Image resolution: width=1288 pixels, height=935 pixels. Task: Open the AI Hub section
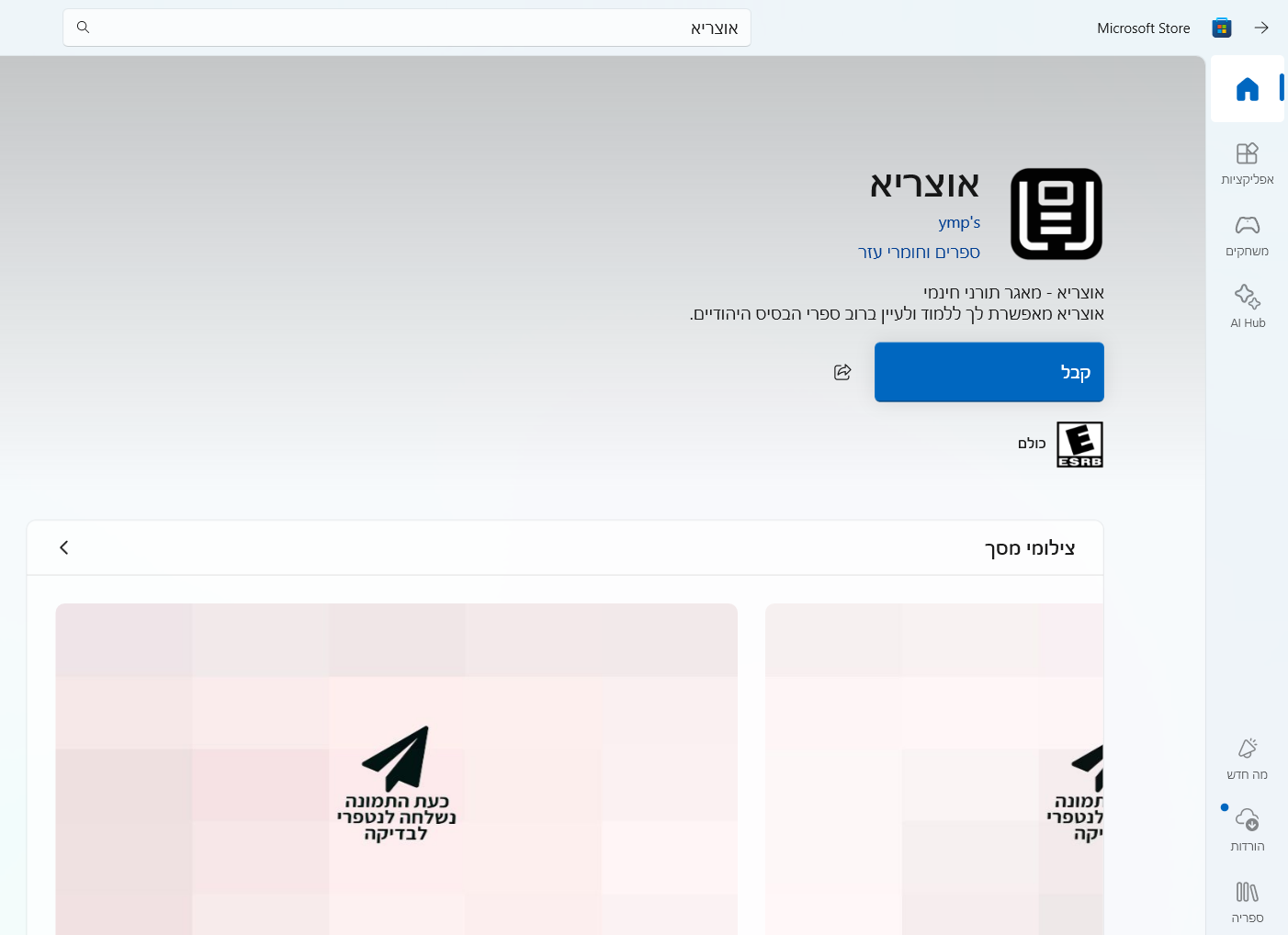tap(1247, 307)
